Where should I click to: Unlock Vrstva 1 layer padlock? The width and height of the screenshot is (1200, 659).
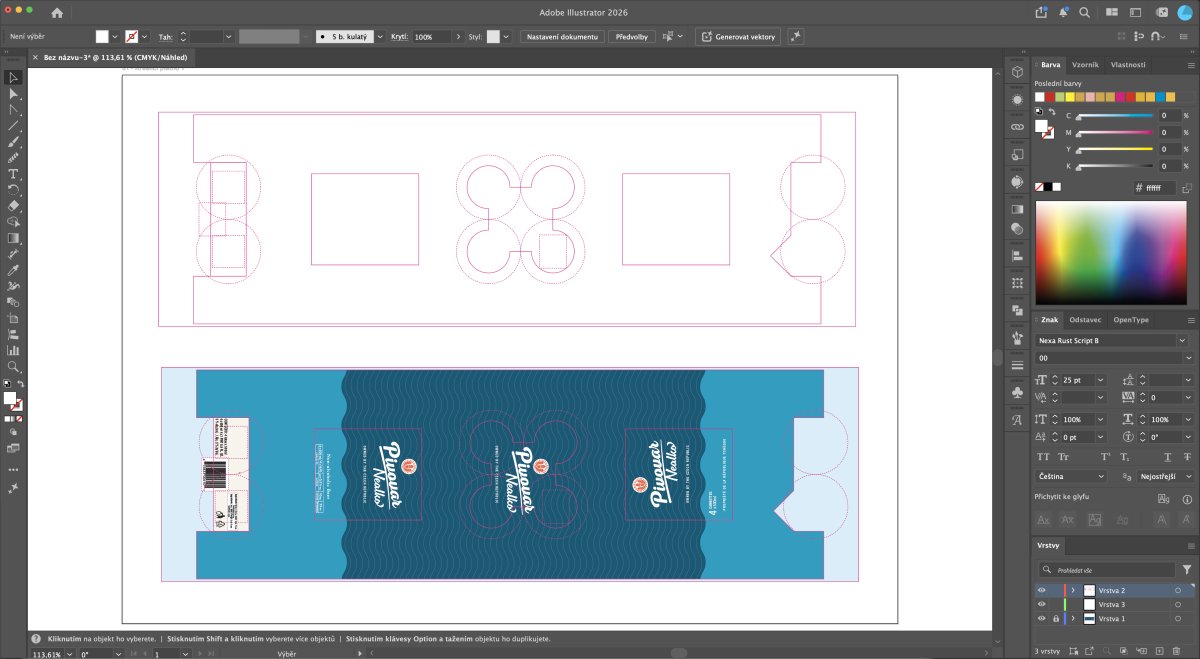pyautogui.click(x=1056, y=618)
